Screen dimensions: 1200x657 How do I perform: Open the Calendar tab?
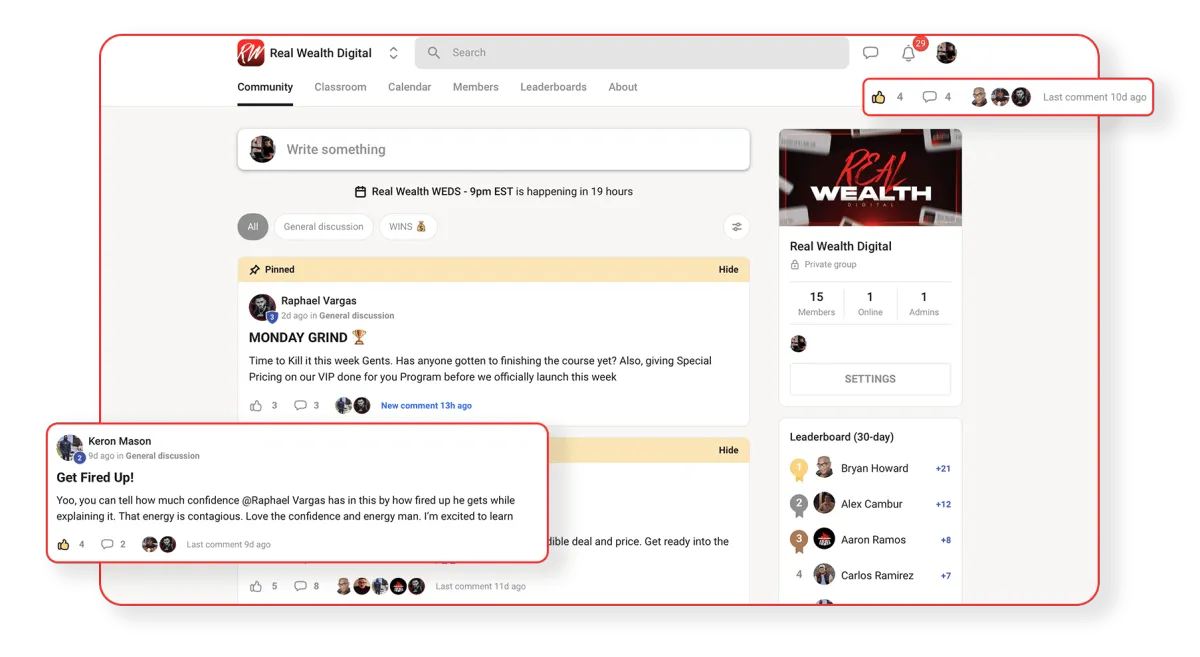[409, 87]
